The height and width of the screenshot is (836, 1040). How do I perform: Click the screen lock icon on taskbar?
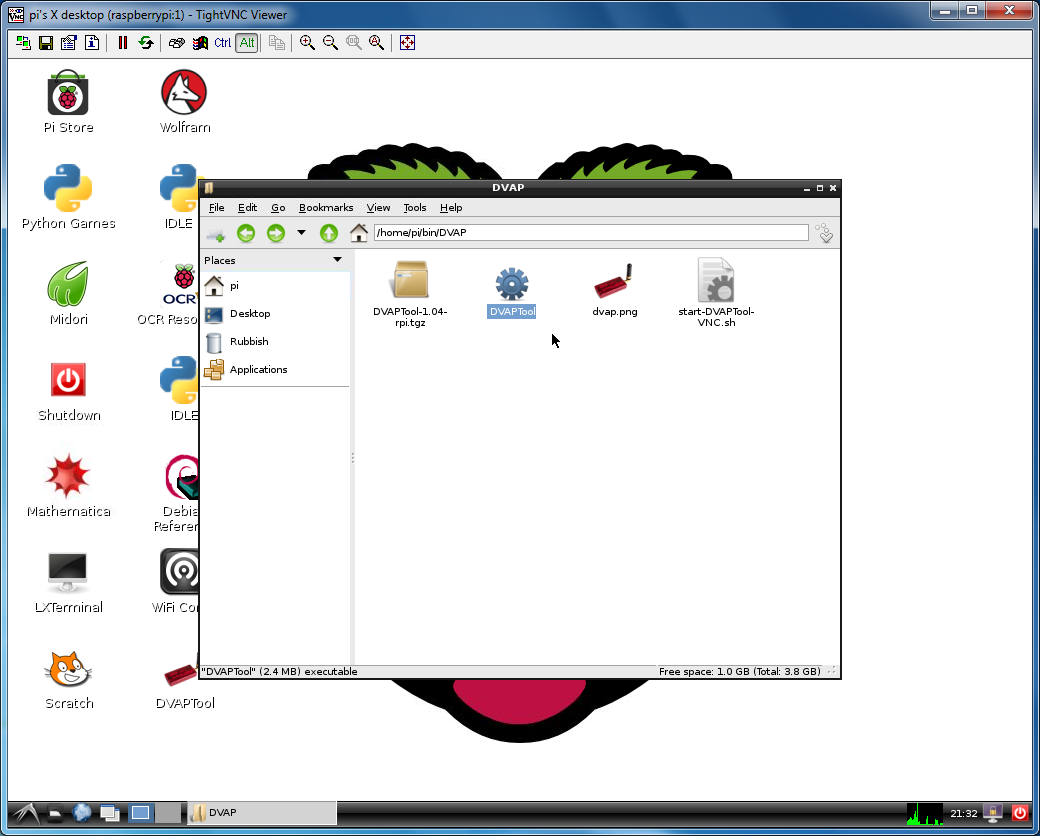(993, 813)
